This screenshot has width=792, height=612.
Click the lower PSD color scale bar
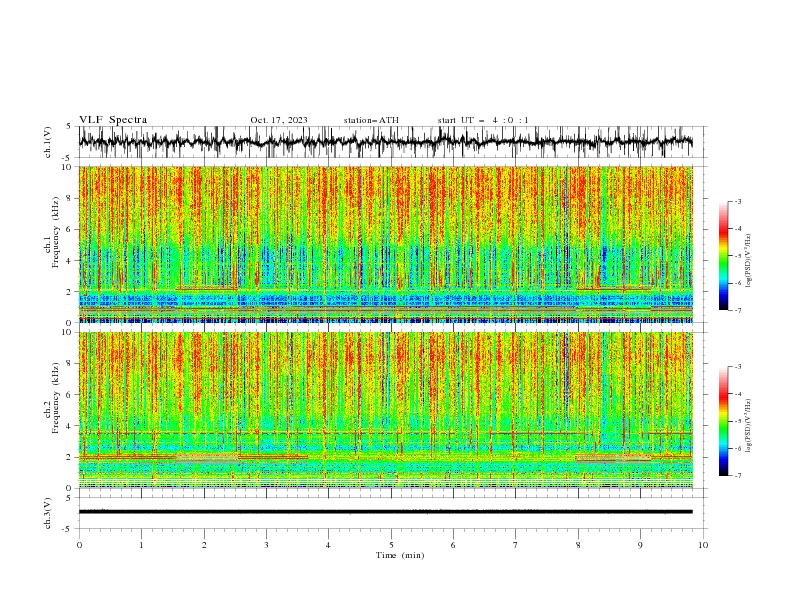724,421
